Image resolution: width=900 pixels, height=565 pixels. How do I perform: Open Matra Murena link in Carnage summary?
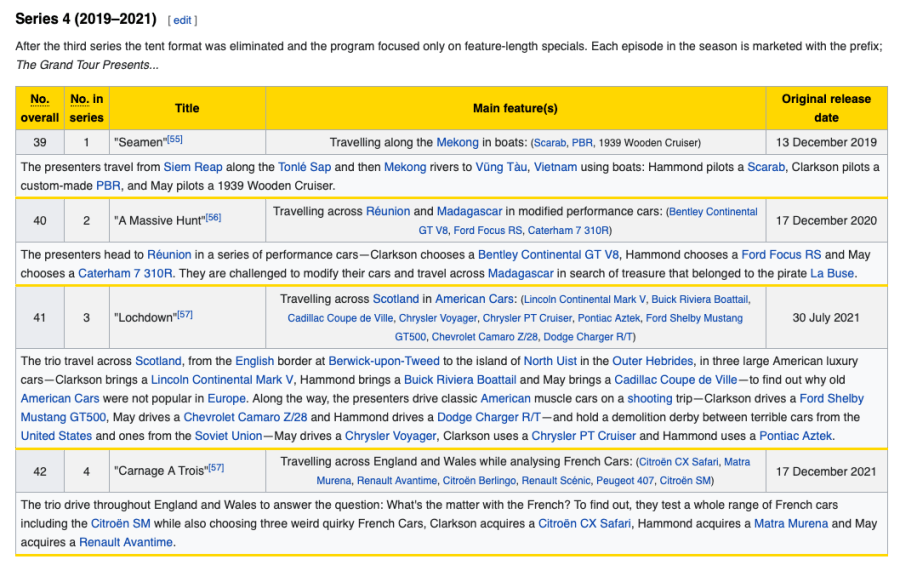pyautogui.click(x=790, y=524)
